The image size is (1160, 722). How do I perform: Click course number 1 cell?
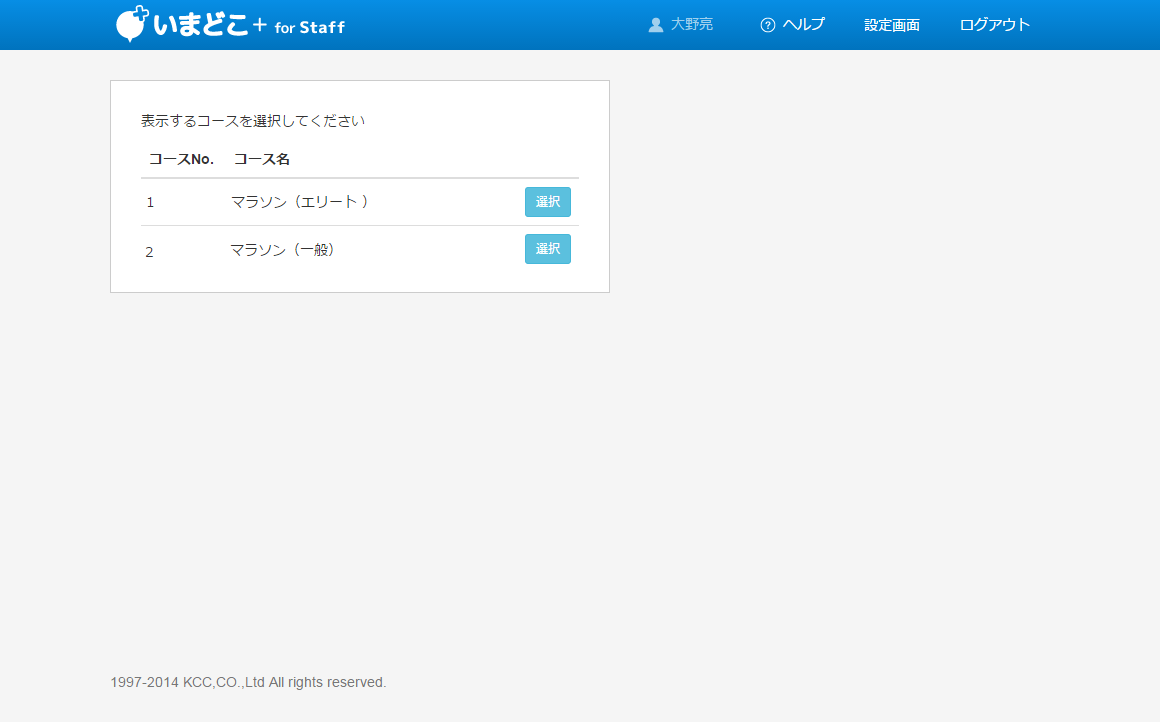[150, 203]
